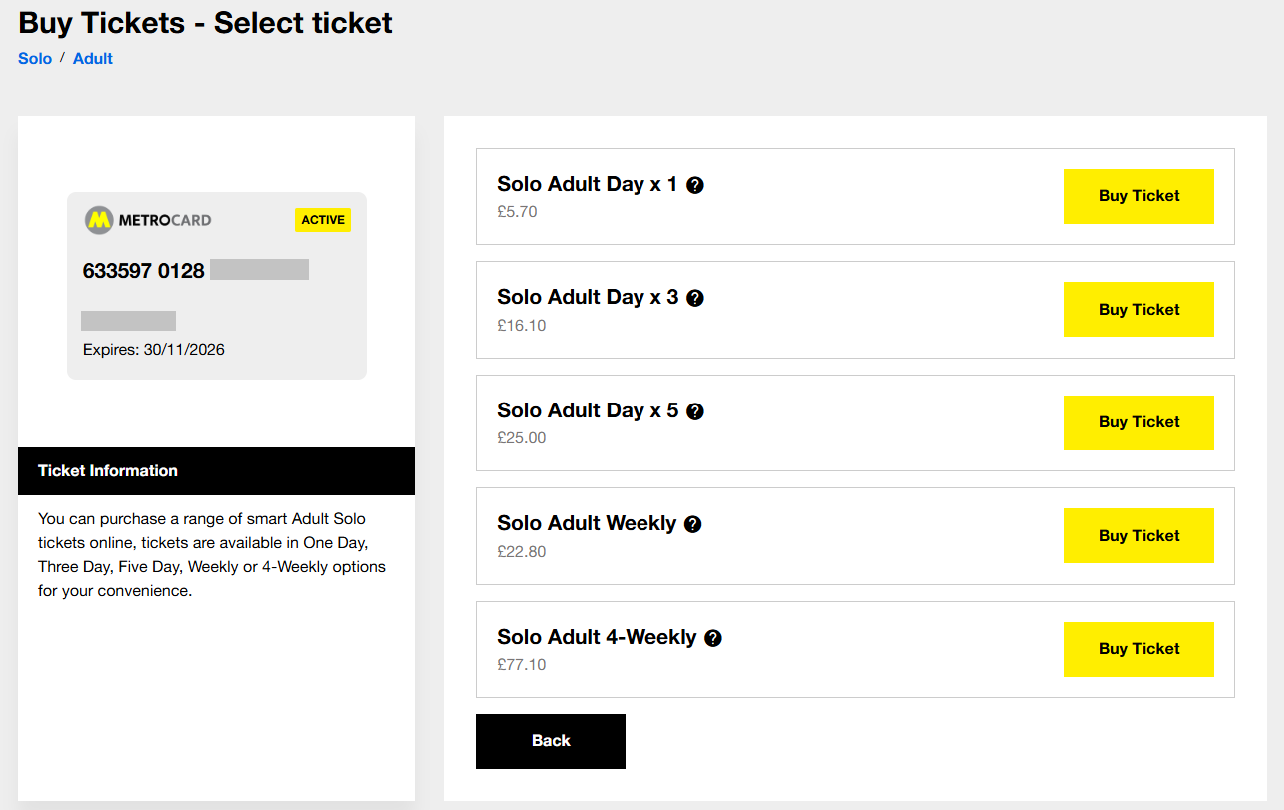Viewport: 1284px width, 810px height.
Task: Click the Solo Adult Weekly title
Action: click(587, 523)
